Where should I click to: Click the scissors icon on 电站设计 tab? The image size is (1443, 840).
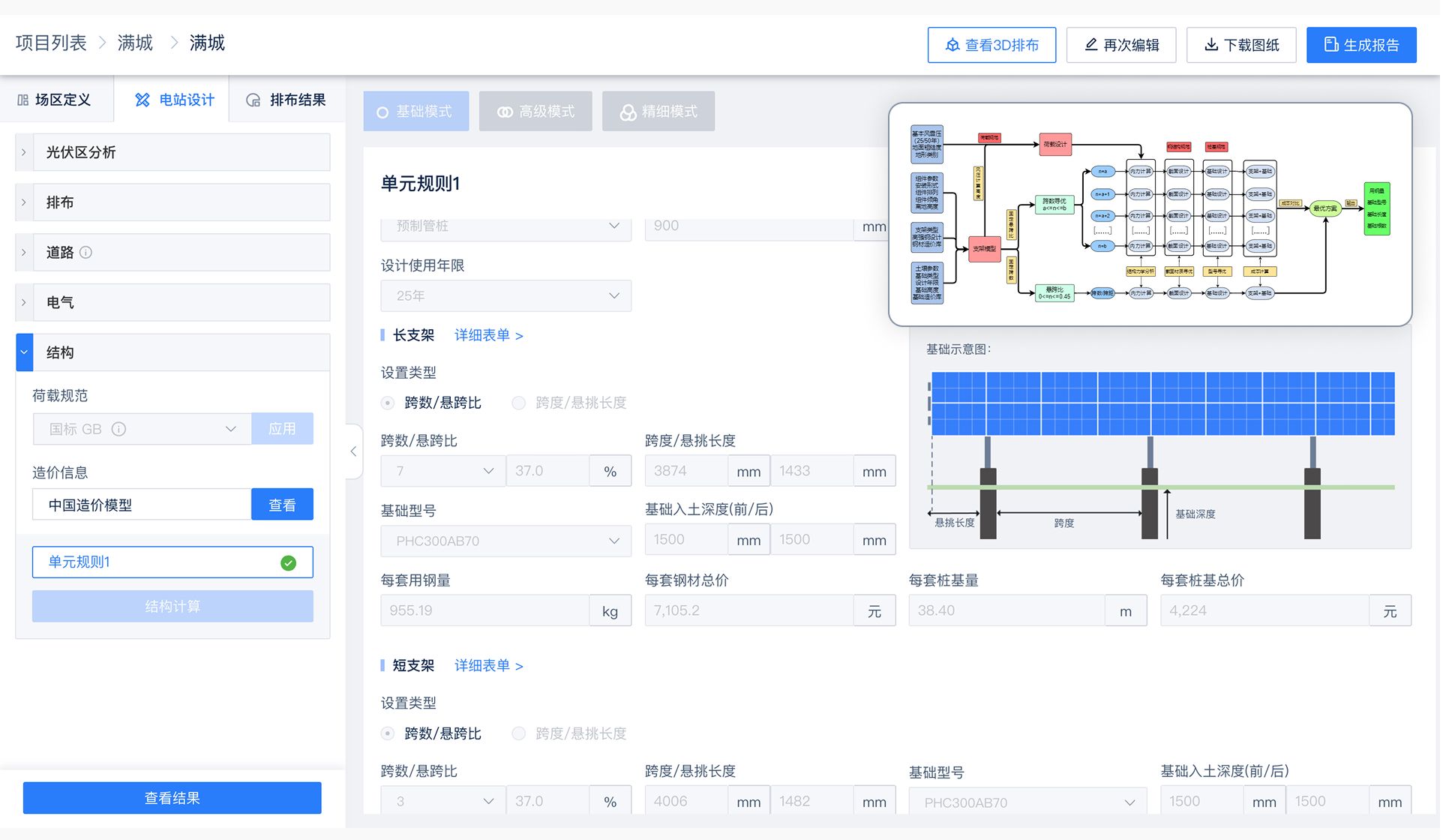141,99
